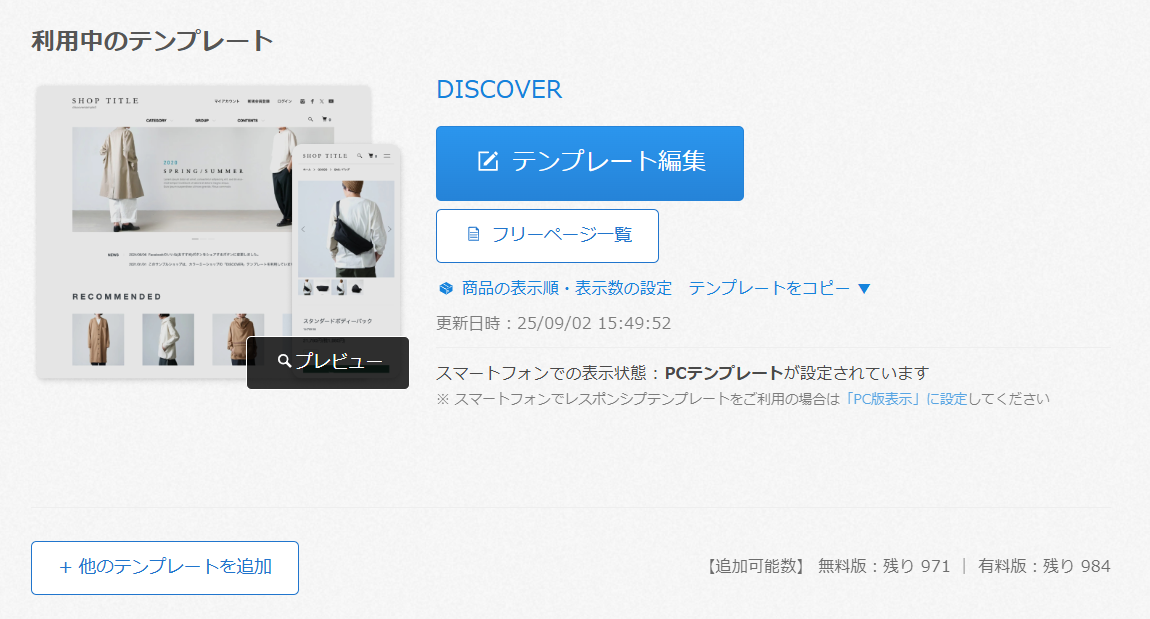The height and width of the screenshot is (619, 1150).
Task: Open the フリーページ一覧 button
Action: click(x=547, y=236)
